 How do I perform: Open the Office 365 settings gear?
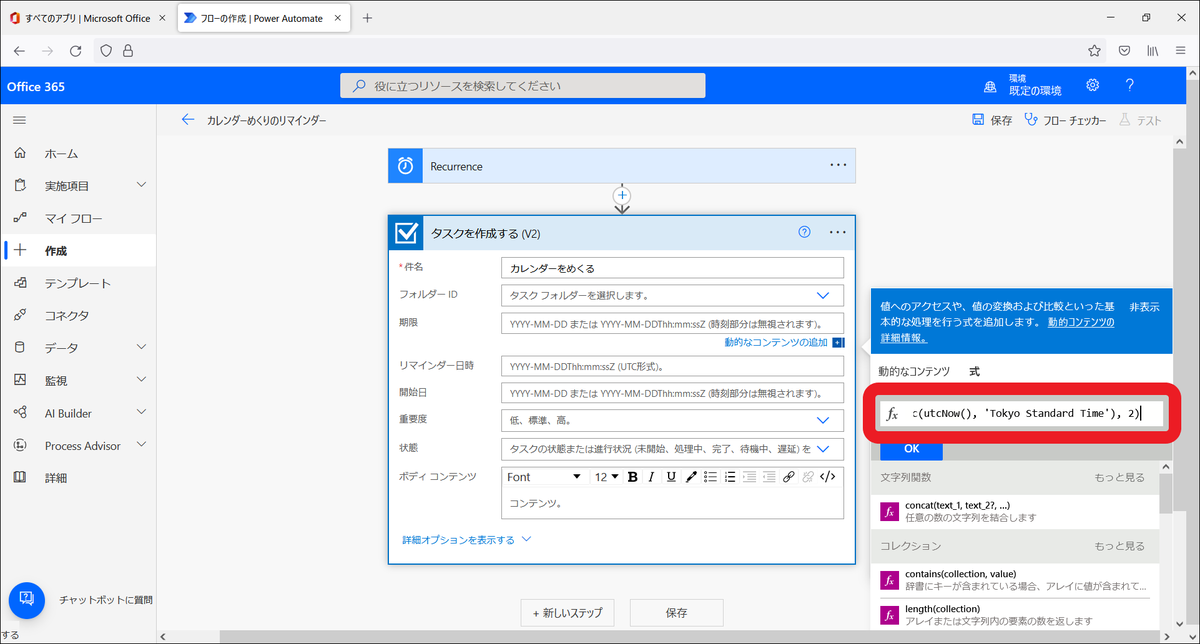[x=1092, y=86]
